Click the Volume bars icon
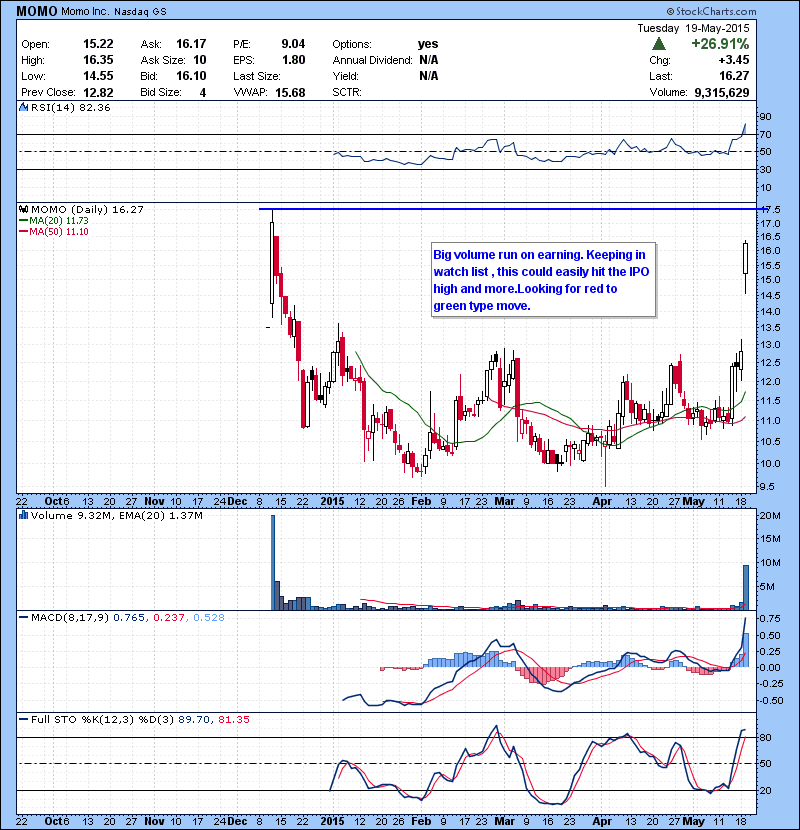 point(23,515)
